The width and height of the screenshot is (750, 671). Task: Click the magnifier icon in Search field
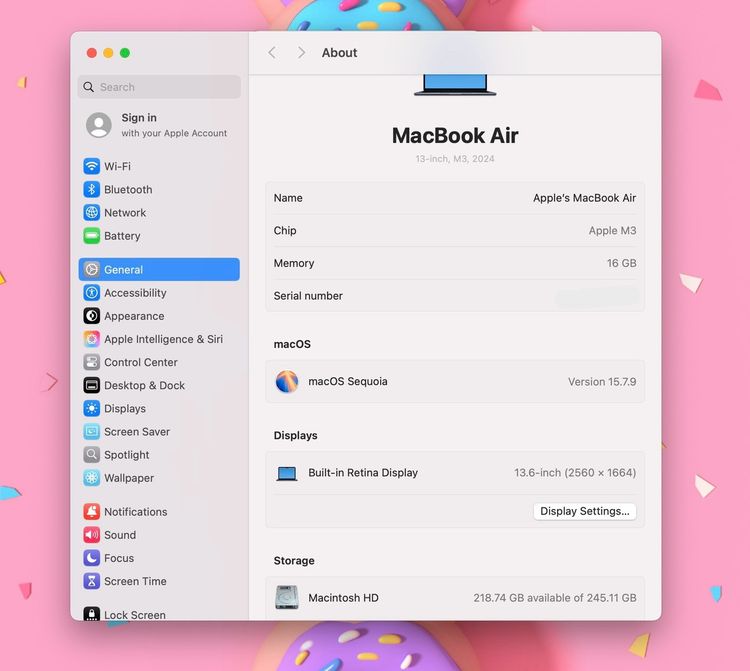(x=88, y=87)
